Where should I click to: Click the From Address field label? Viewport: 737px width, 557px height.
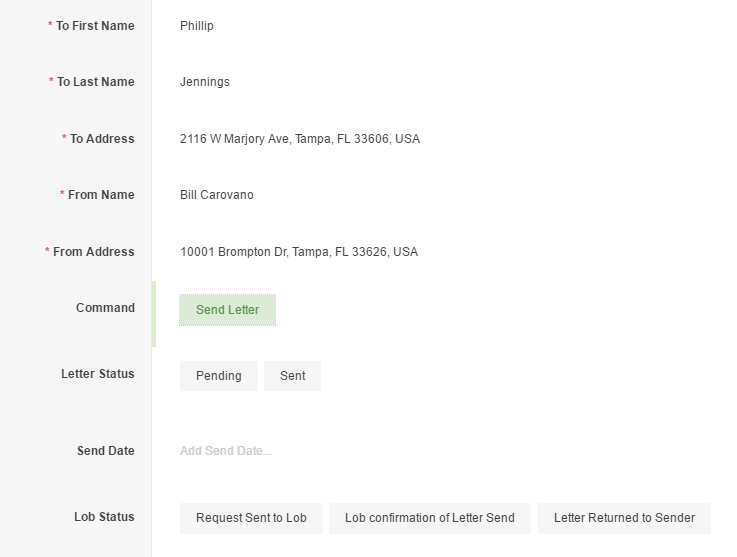[93, 252]
